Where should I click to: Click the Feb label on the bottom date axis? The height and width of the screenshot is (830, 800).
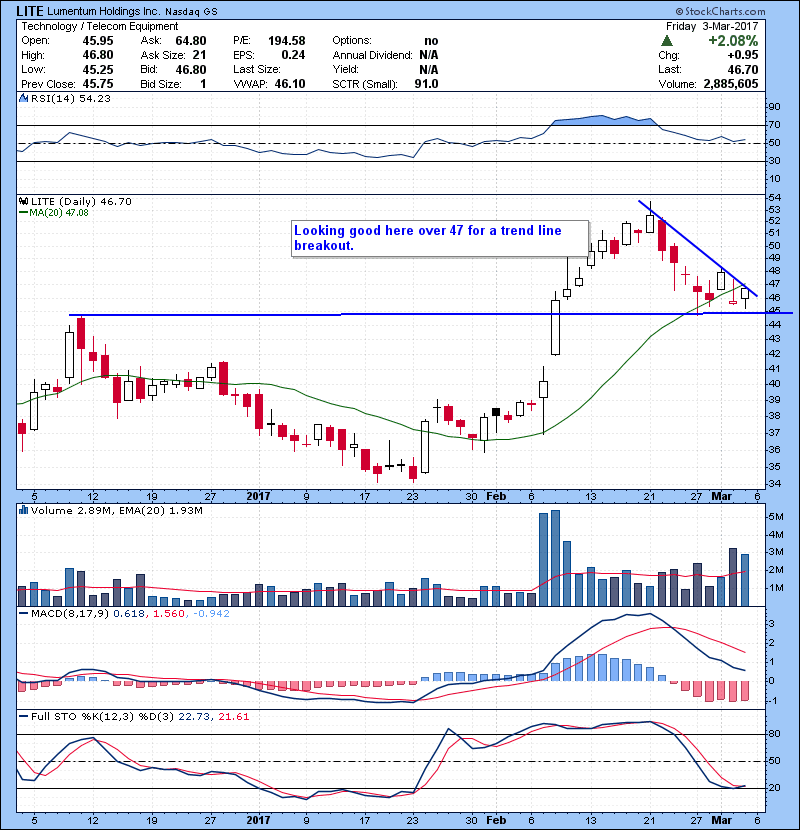[x=496, y=820]
